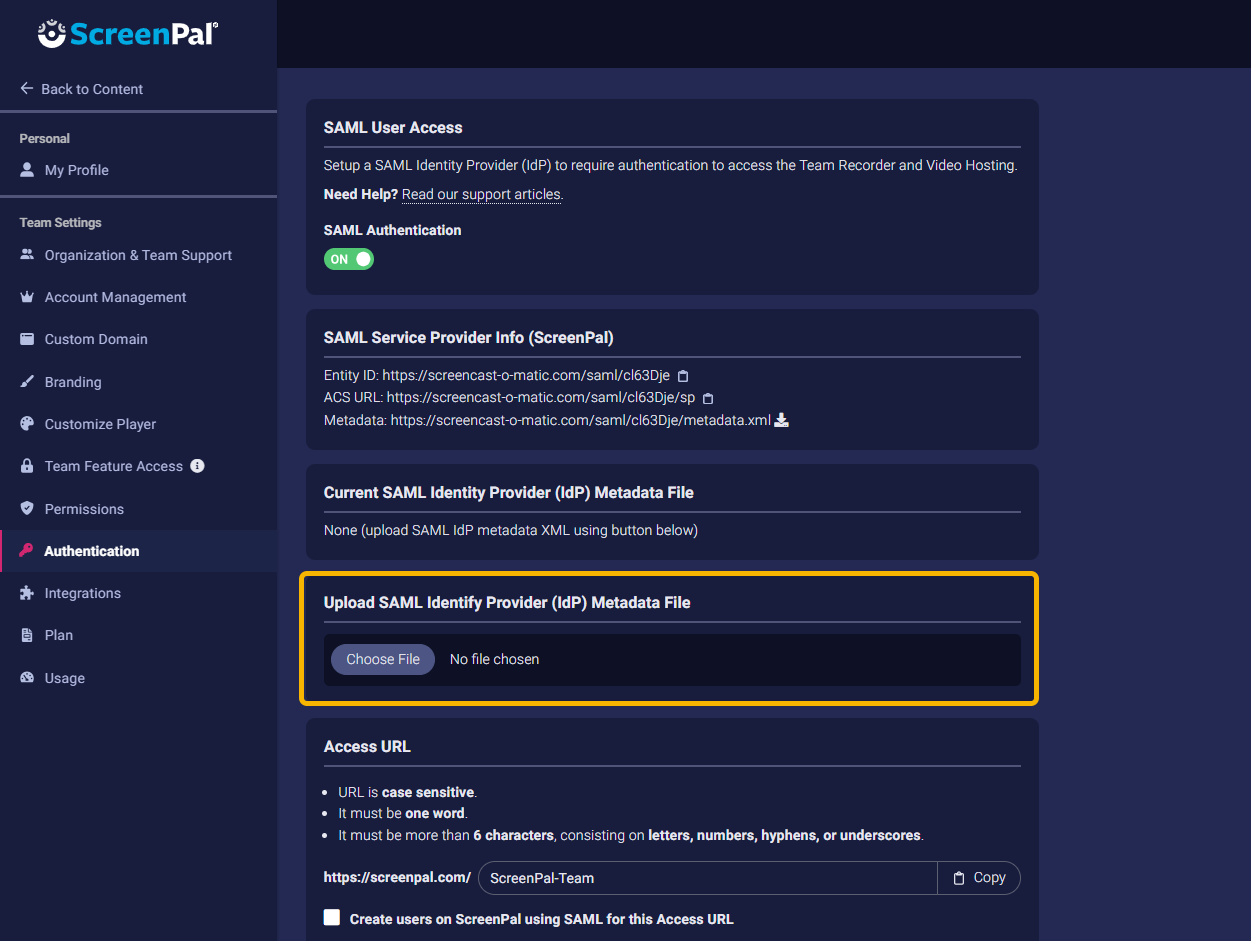Copy the Entity ID with clipboard icon
Image resolution: width=1251 pixels, height=941 pixels.
(683, 376)
